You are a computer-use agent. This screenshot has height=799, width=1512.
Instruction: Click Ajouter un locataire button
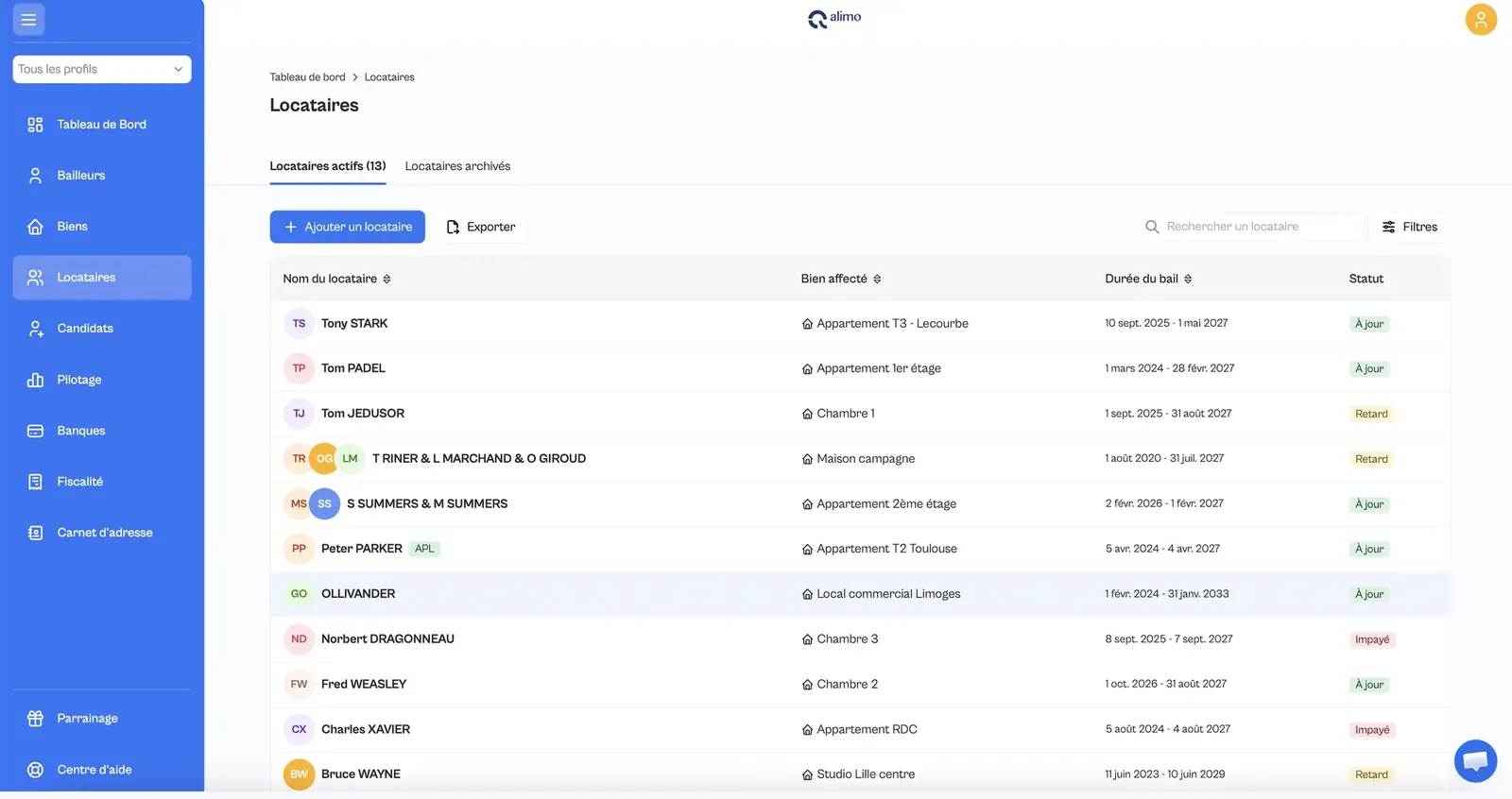tap(348, 227)
